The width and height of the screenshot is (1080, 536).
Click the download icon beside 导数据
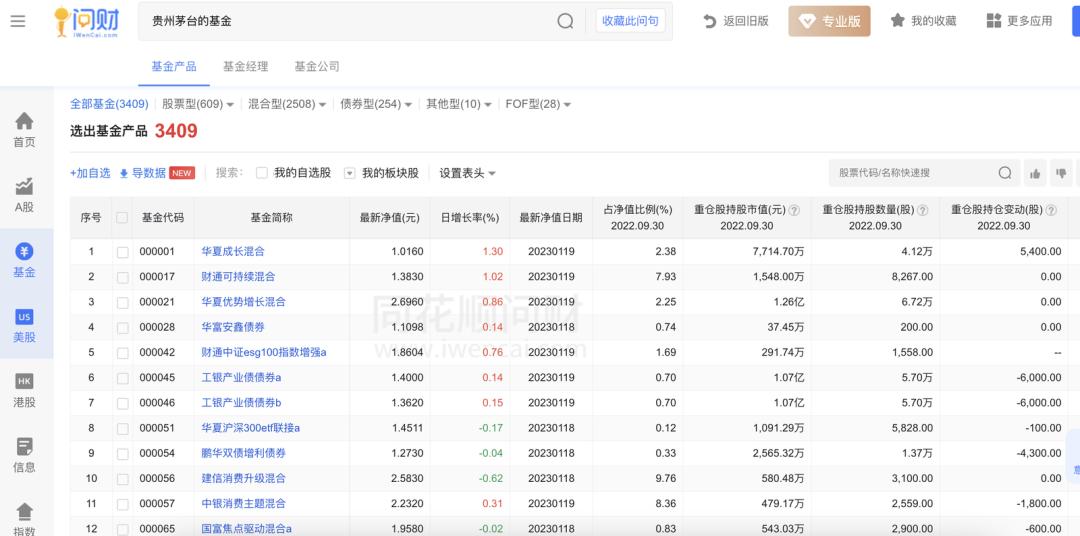(x=124, y=174)
